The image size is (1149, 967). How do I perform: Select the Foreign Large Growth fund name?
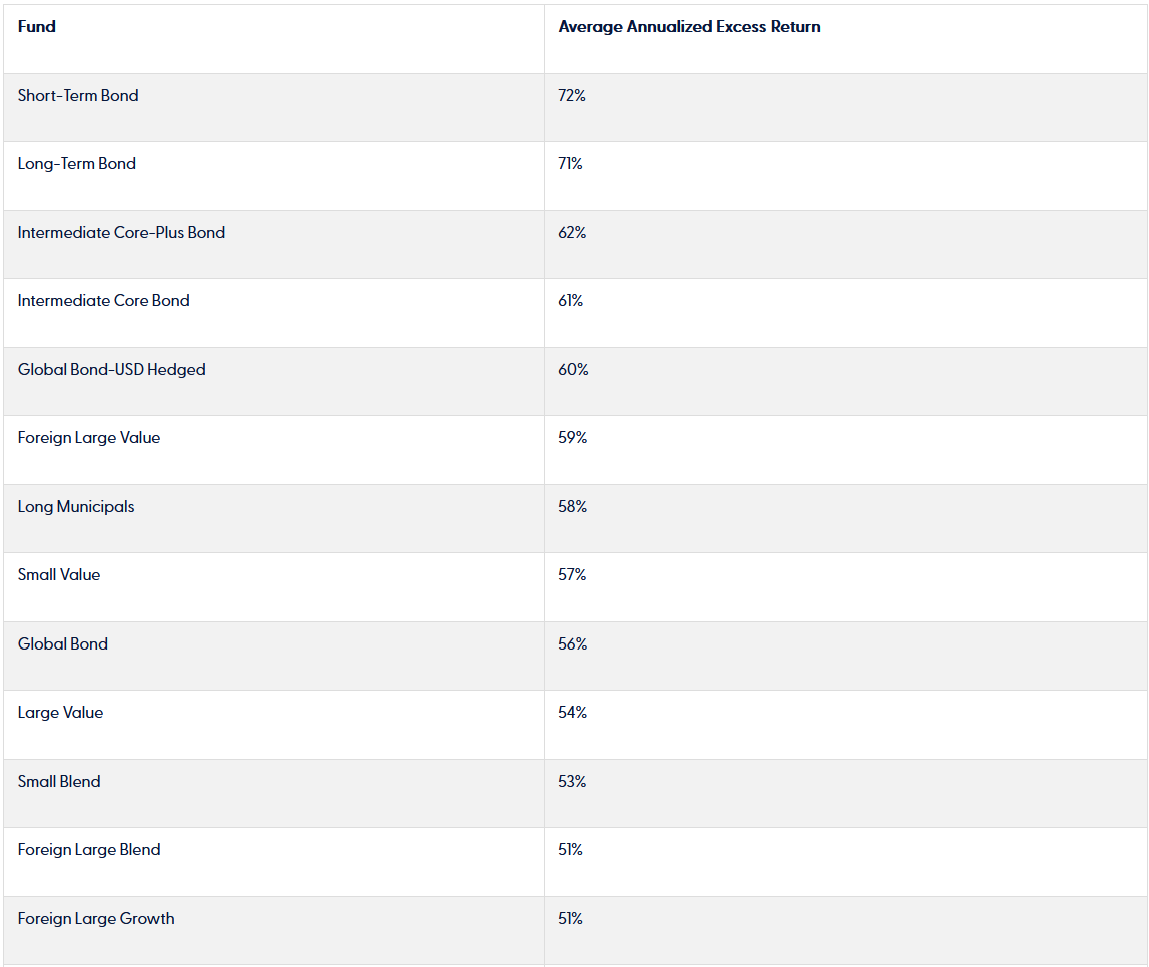pos(96,919)
